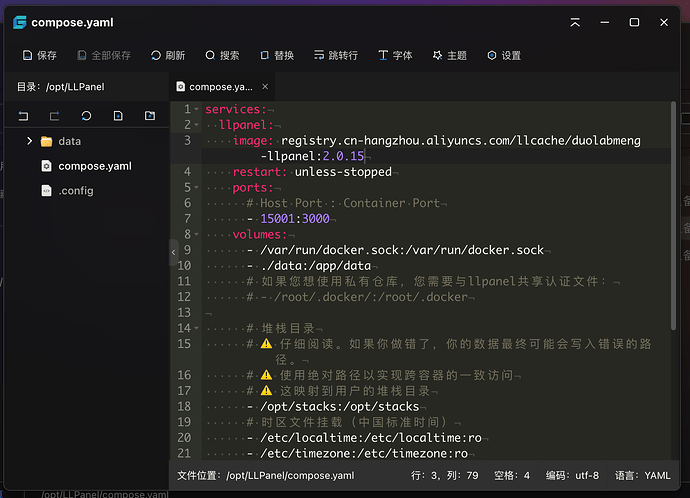690x498 pixels.
Task: Click the /opt/stacks:/opt/stacks volume line
Action: pyautogui.click(x=339, y=406)
